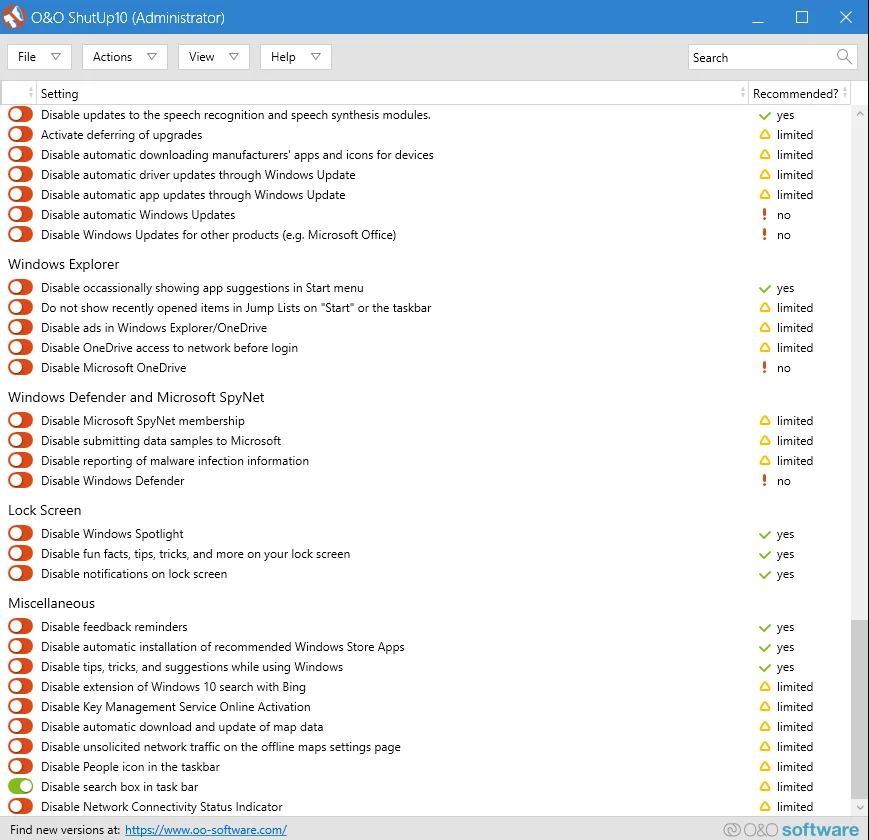The width and height of the screenshot is (869, 840).
Task: Click the red exclamation icon for Windows Updates for other products
Action: coord(764,234)
